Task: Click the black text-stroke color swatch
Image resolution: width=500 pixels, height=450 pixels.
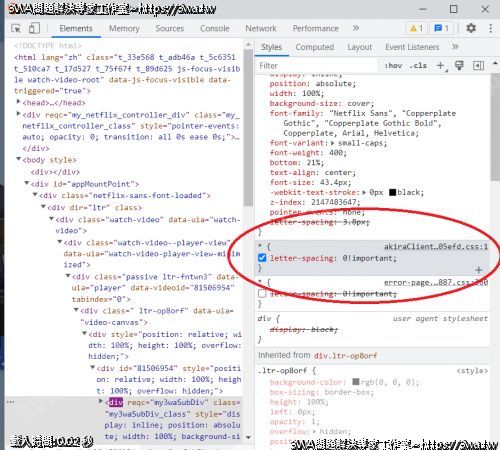Action: click(x=393, y=192)
